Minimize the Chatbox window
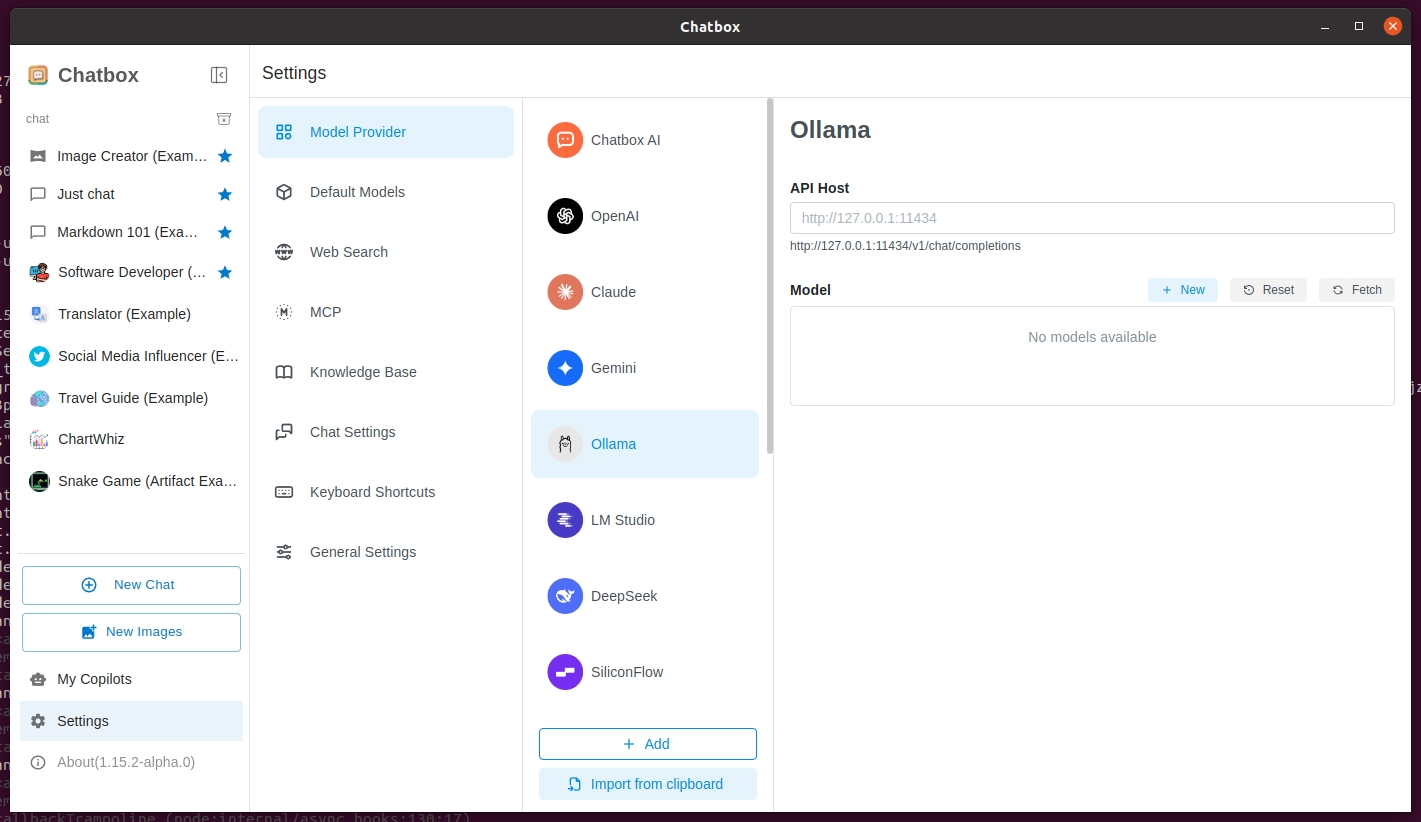The height and width of the screenshot is (822, 1421). click(x=1325, y=26)
